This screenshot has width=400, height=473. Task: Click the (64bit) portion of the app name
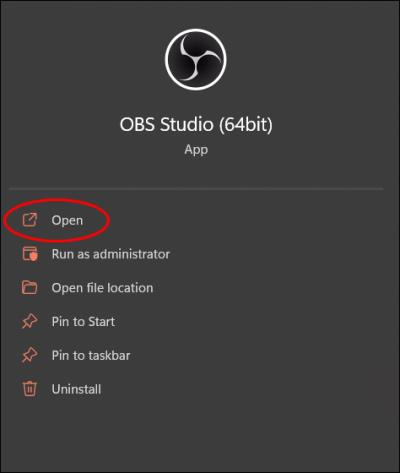246,125
